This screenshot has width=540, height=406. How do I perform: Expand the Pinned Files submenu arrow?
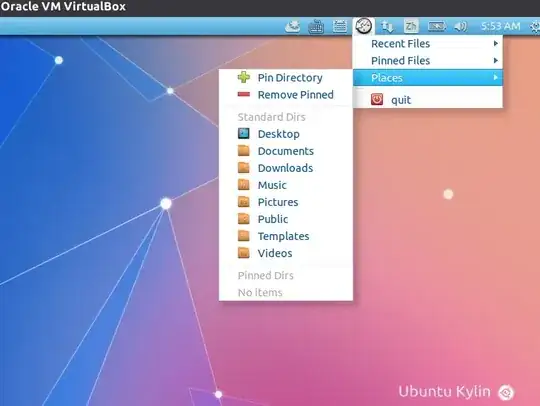496,61
